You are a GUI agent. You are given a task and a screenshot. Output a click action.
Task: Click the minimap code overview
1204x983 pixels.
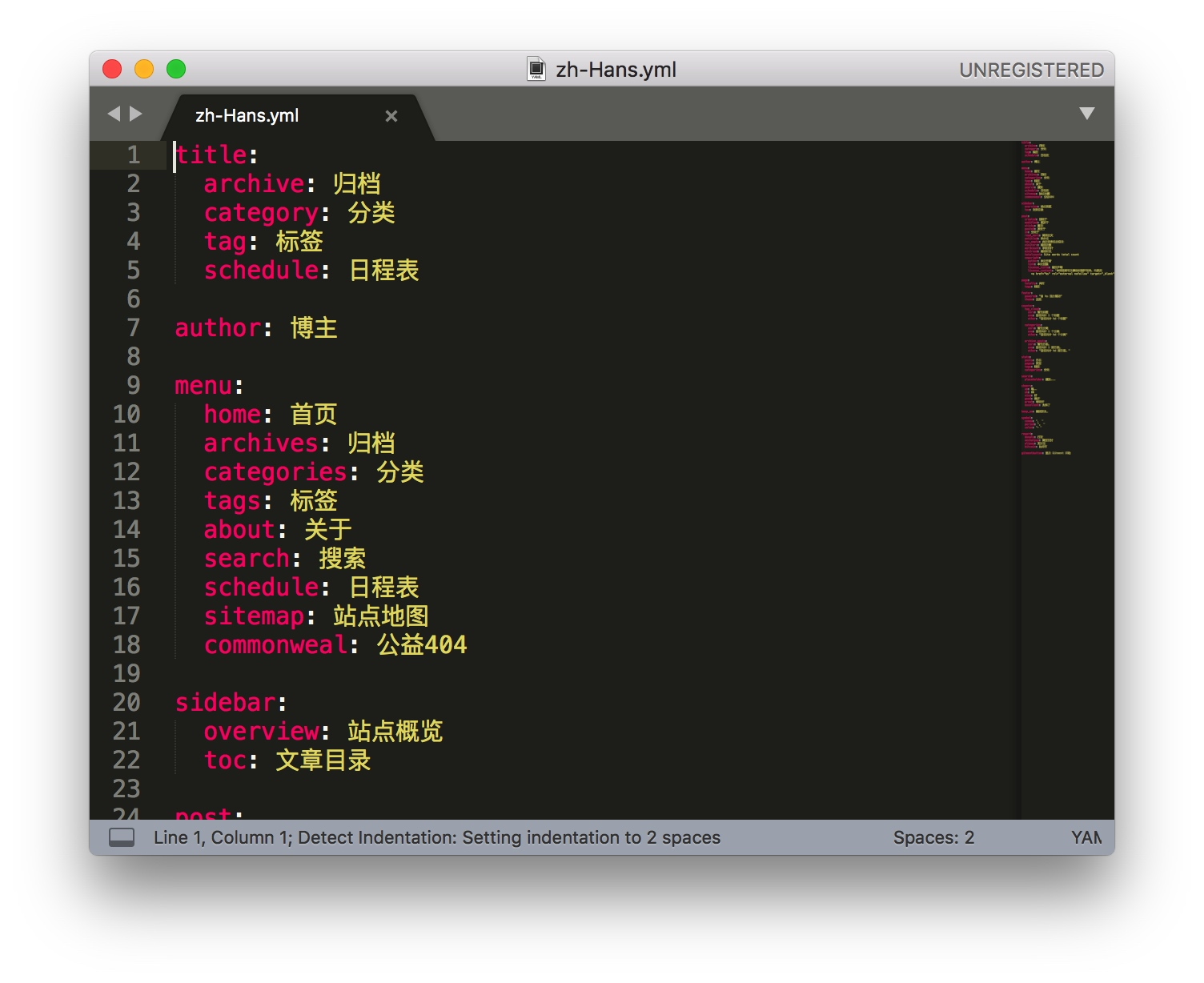click(1066, 299)
